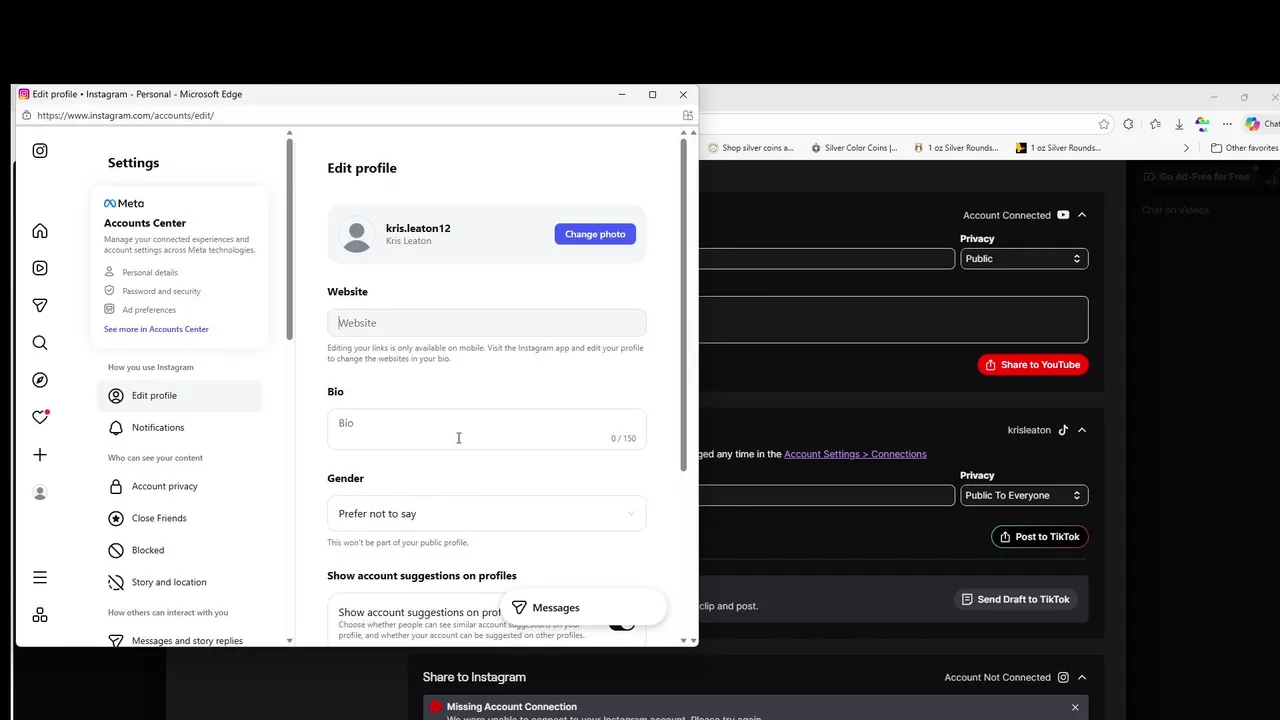Open See more in Accounts Center link

pyautogui.click(x=156, y=329)
